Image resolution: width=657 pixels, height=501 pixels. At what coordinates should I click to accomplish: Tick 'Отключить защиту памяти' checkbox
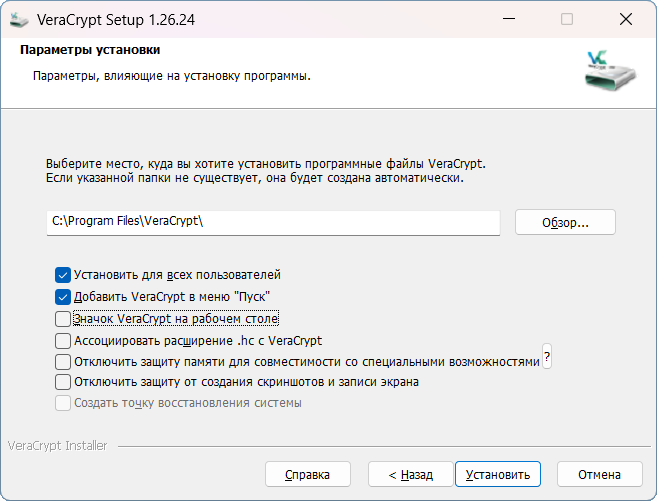(x=63, y=361)
